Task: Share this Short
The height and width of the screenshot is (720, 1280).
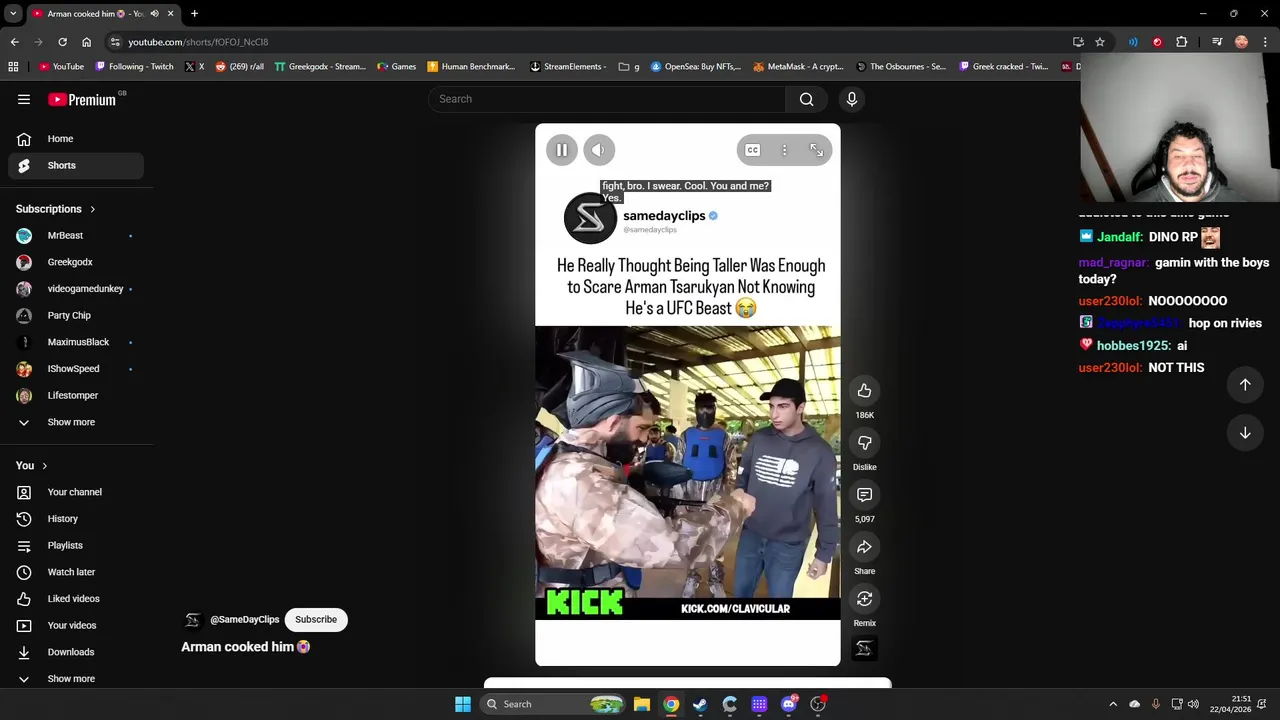Action: 864,547
